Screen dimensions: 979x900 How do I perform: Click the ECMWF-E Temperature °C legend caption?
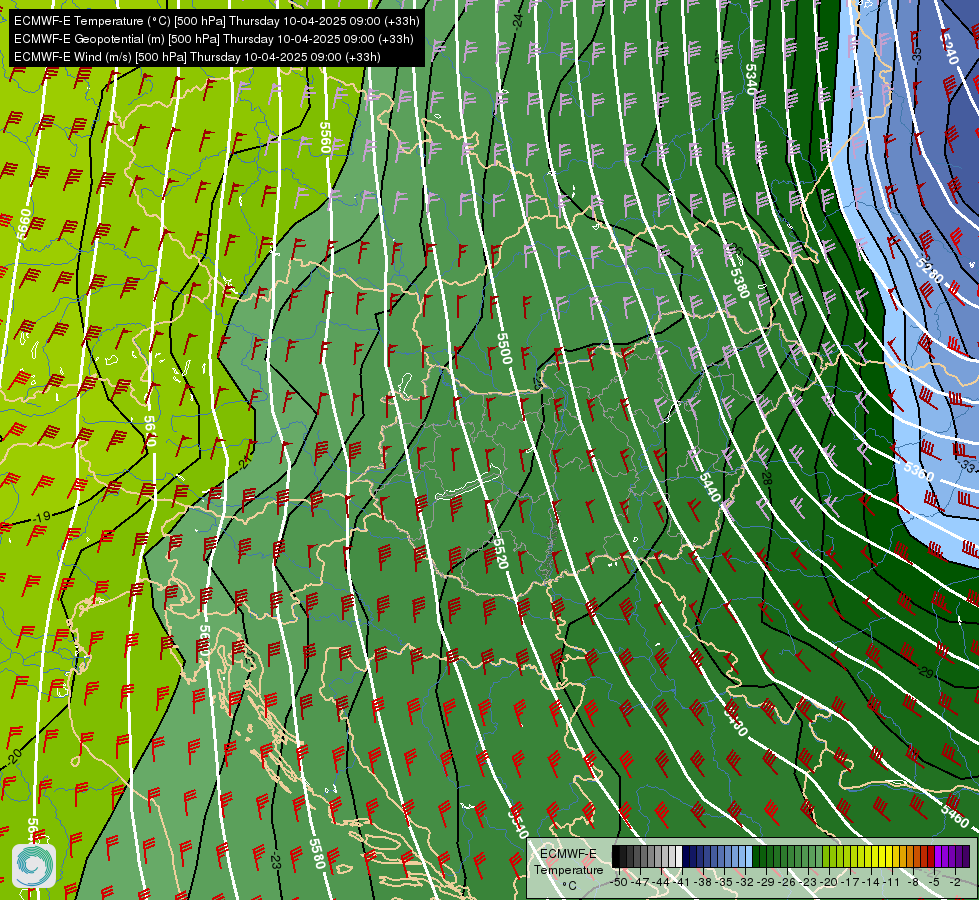point(568,870)
